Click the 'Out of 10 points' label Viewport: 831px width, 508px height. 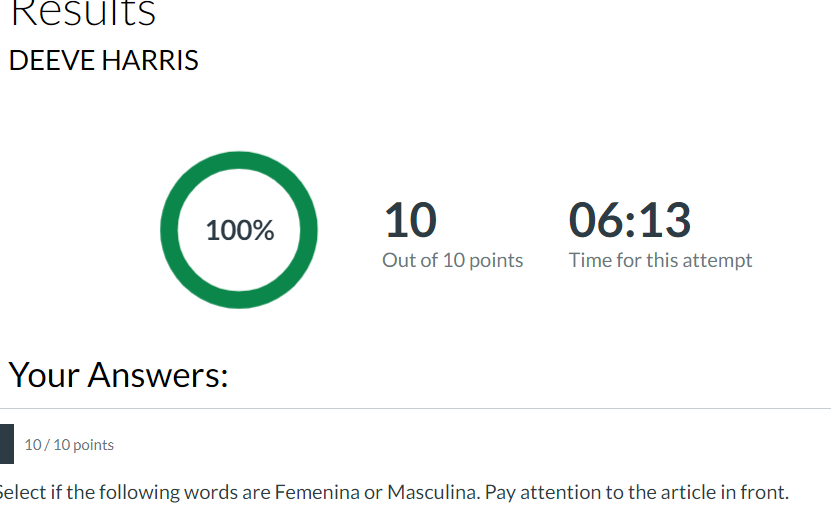click(x=453, y=260)
